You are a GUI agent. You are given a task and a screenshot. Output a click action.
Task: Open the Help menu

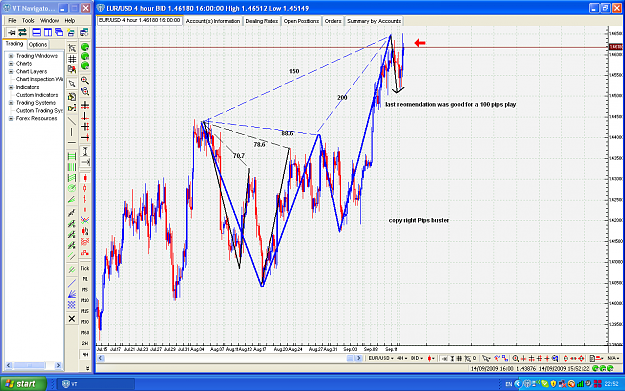(x=70, y=20)
